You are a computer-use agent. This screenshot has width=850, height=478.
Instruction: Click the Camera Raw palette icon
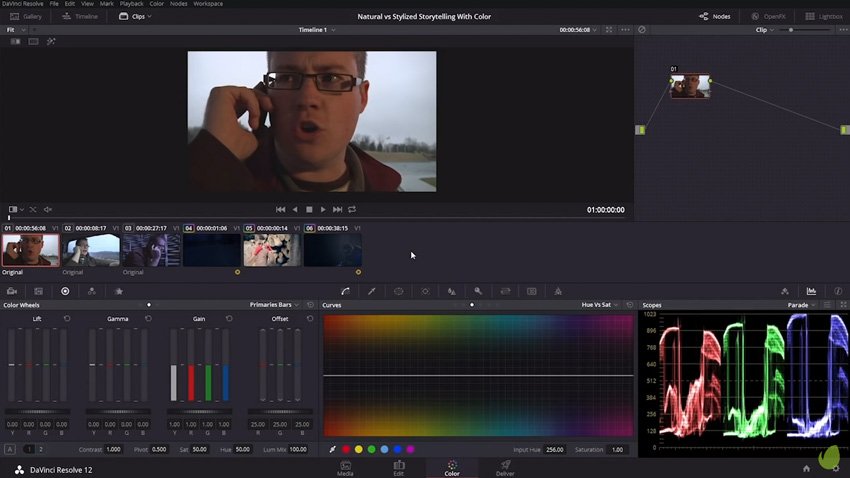[x=12, y=291]
